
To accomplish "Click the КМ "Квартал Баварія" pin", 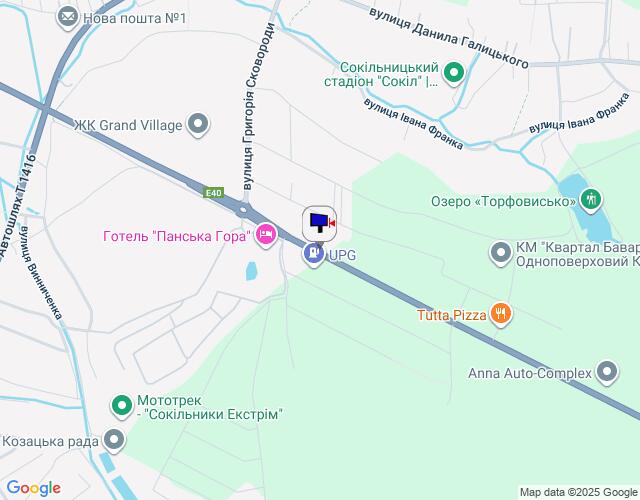I will [501, 253].
